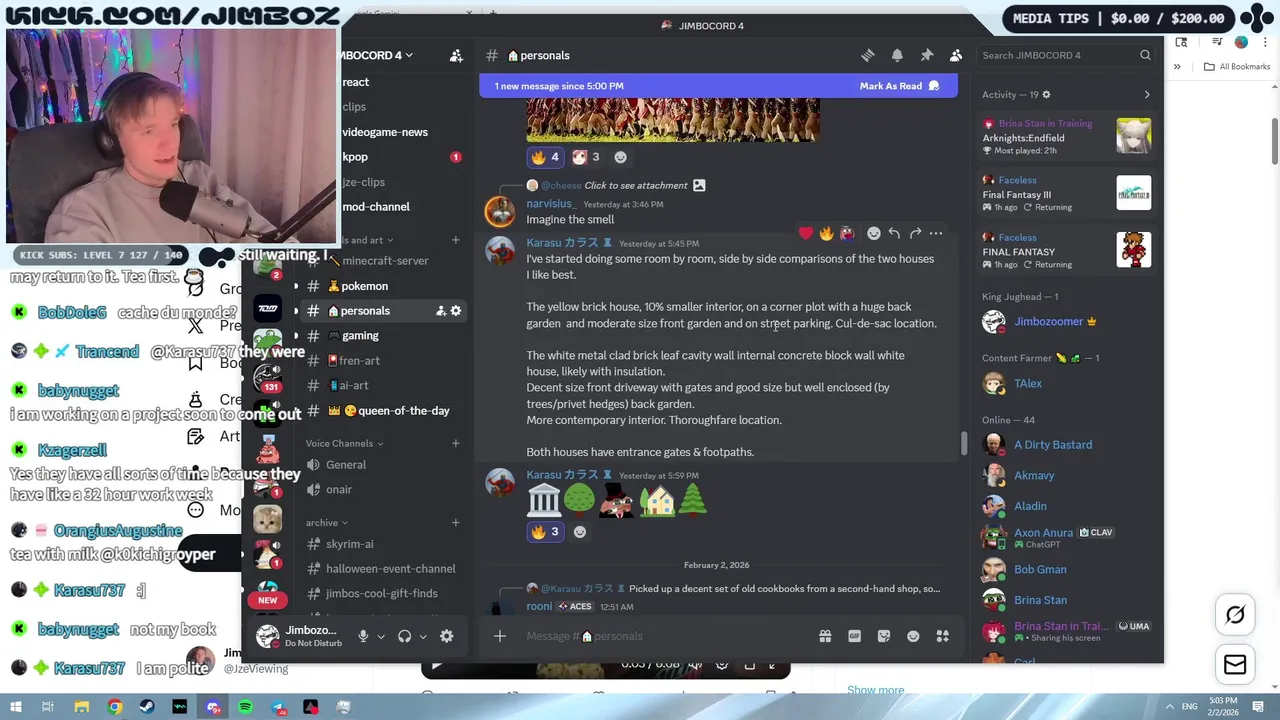Viewport: 1280px width, 720px height.
Task: Open microphone input options chevron
Action: click(x=381, y=637)
